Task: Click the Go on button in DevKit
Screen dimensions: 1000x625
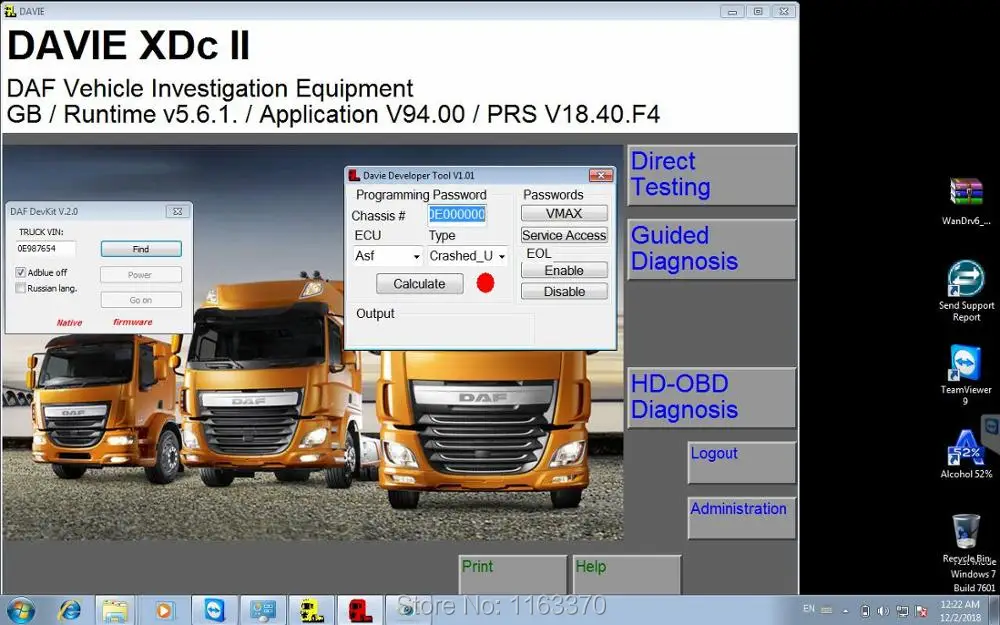Action: [141, 300]
